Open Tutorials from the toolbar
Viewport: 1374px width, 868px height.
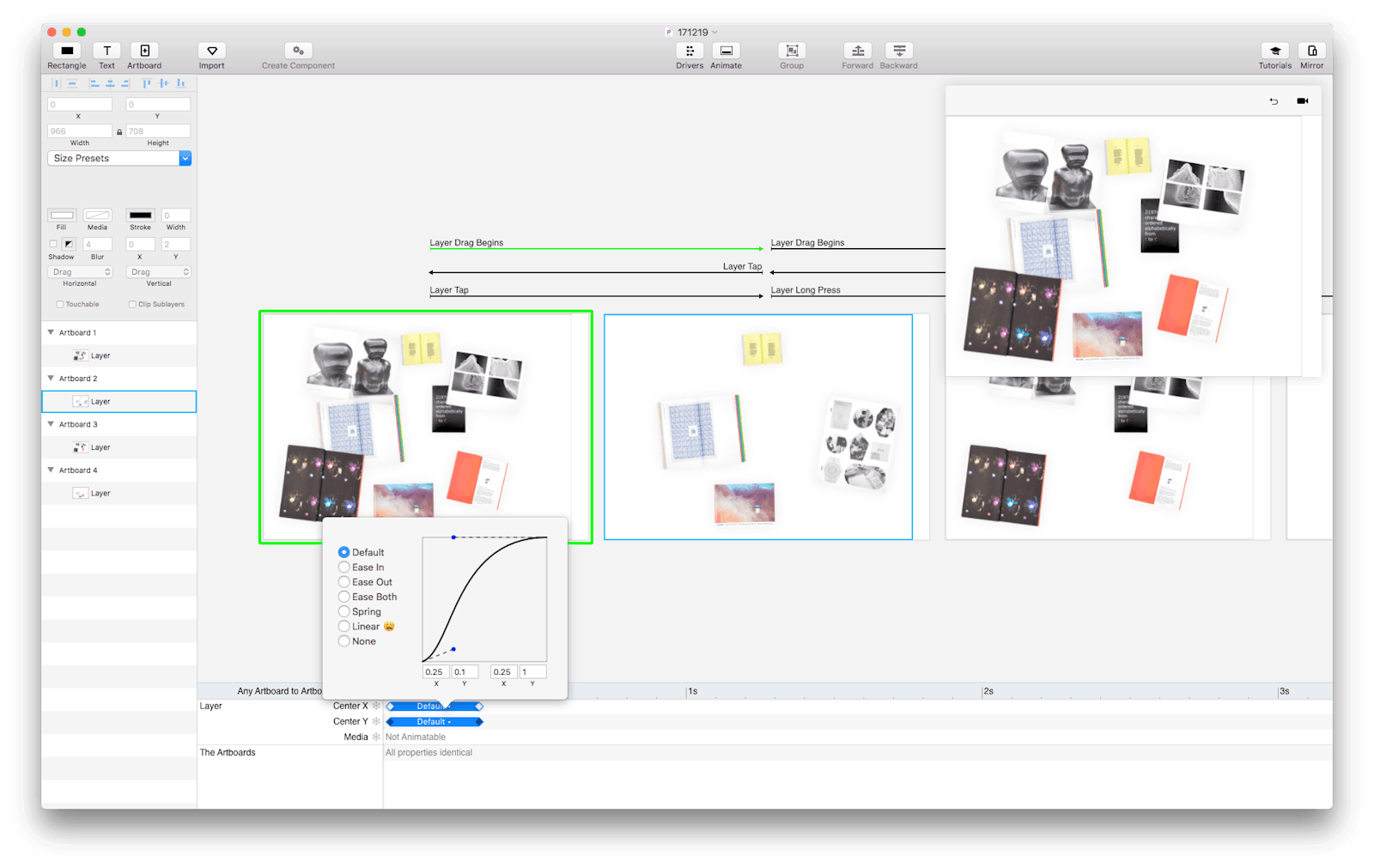(1274, 52)
